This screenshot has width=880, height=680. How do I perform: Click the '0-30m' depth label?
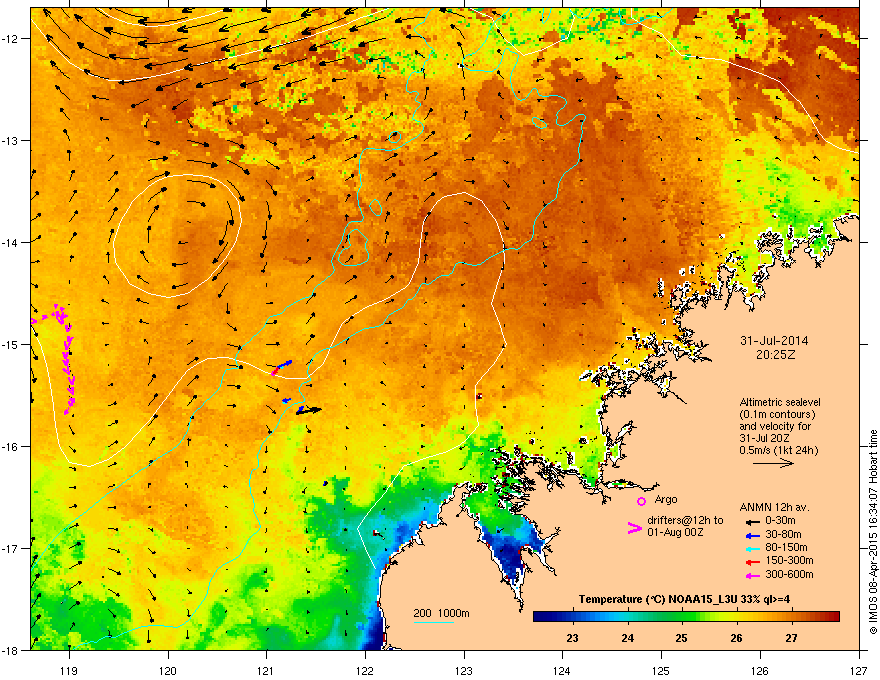[x=780, y=521]
